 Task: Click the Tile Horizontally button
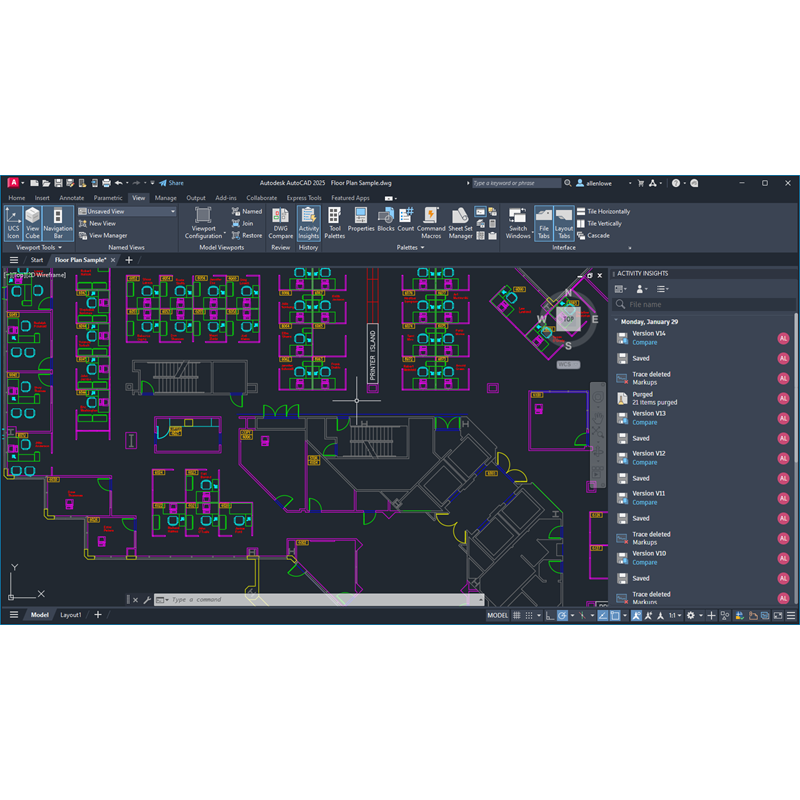coord(608,212)
